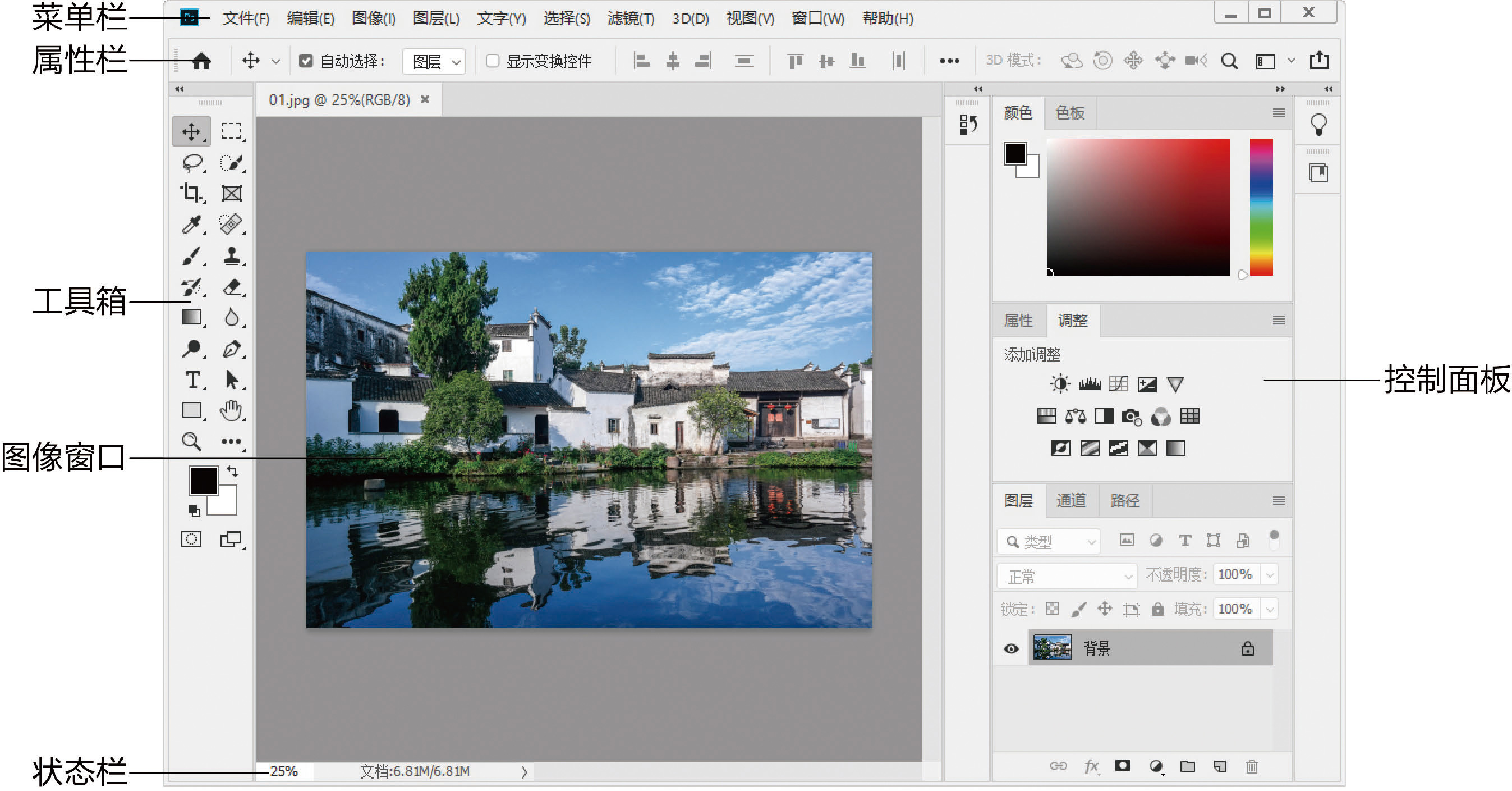
Task: Select the Quick Selection tool
Action: point(231,163)
